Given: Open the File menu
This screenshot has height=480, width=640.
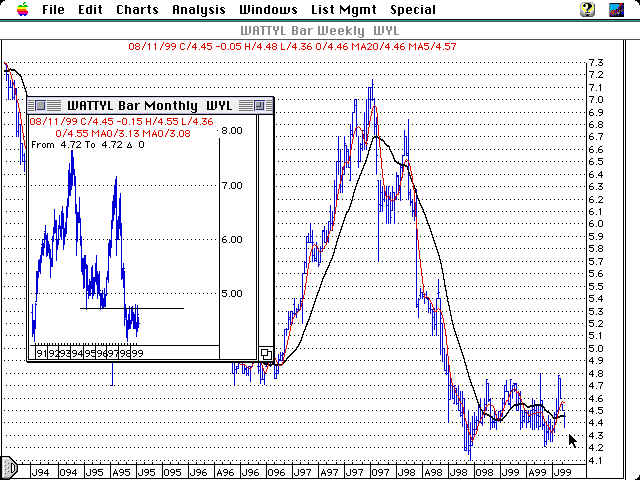Looking at the screenshot, I should [x=53, y=9].
